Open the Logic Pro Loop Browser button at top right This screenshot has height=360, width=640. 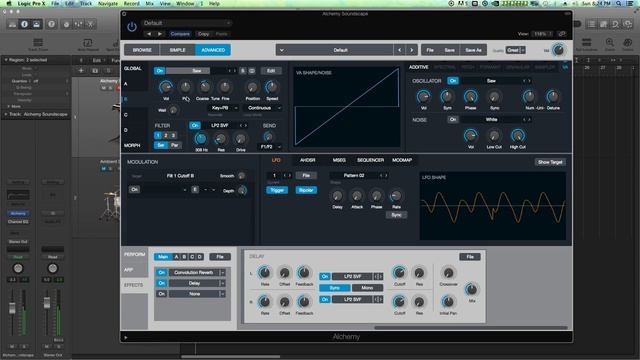tap(615, 24)
